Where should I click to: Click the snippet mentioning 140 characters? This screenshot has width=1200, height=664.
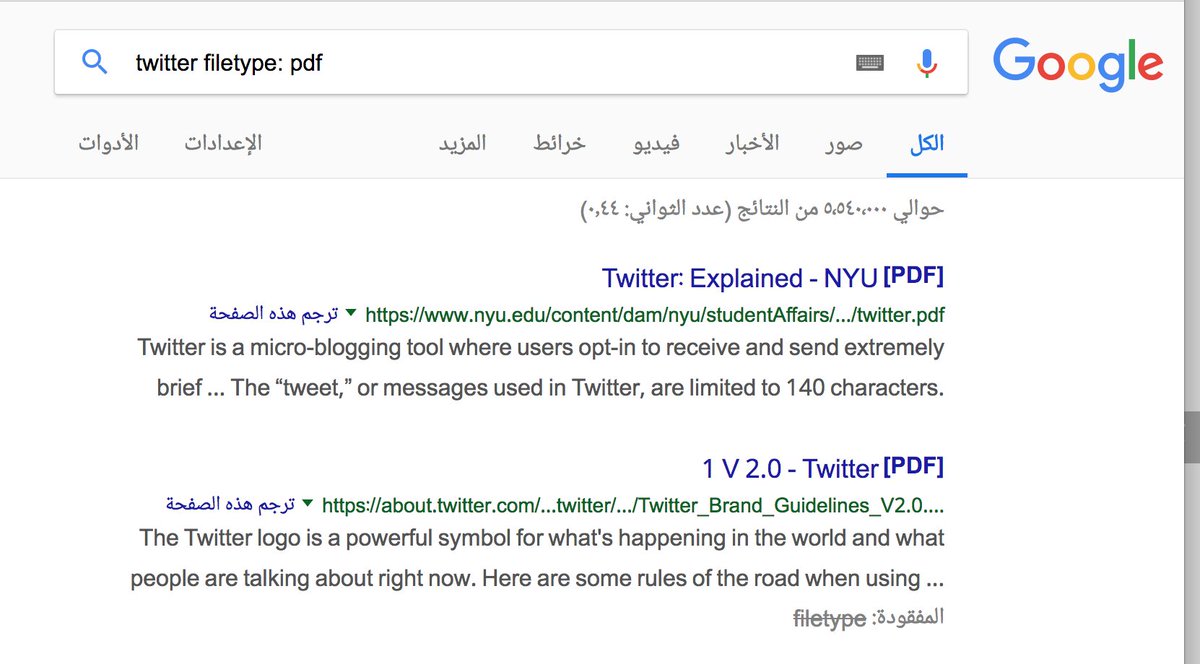tap(540, 368)
